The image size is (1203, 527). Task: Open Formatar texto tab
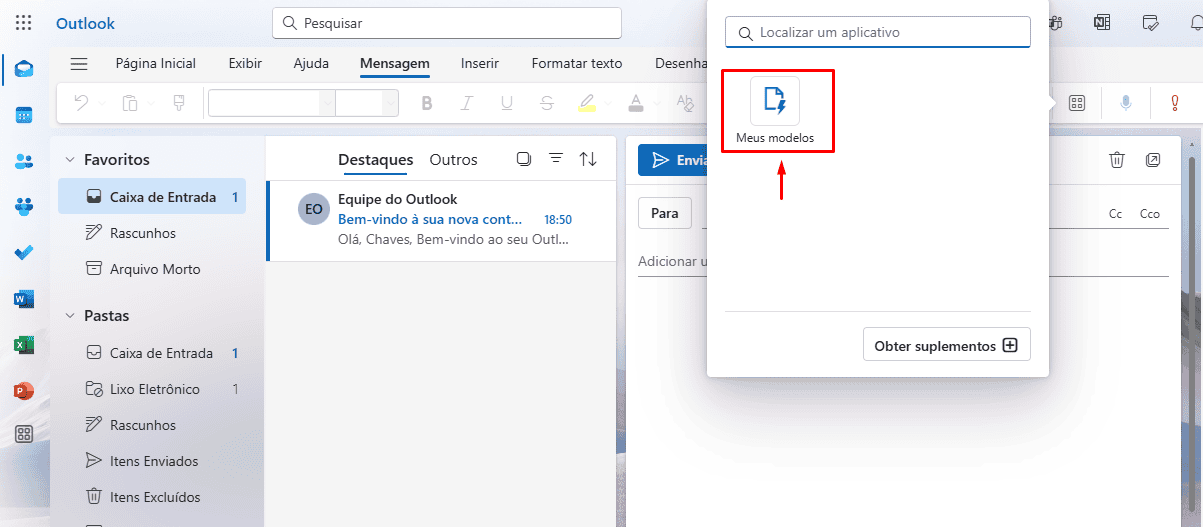tap(577, 63)
